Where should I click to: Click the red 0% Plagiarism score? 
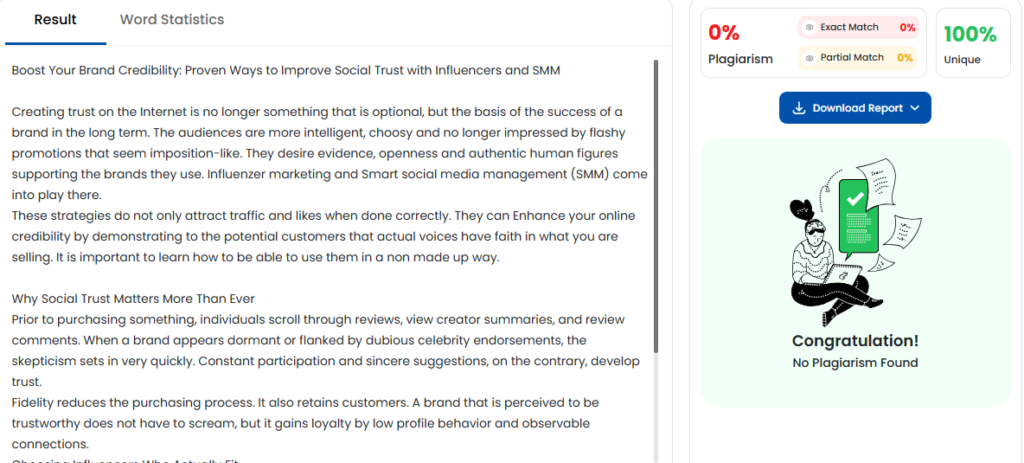click(724, 33)
